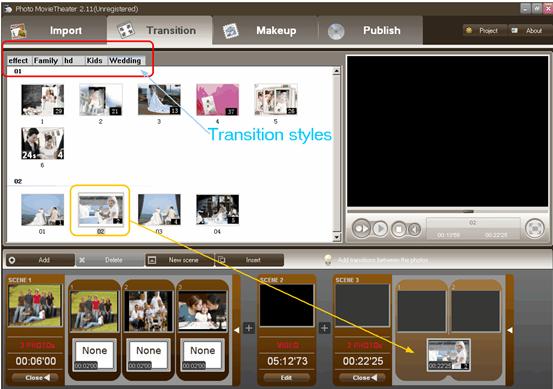Select photo 3 in Scene 1
553x389 pixels.
click(202, 312)
